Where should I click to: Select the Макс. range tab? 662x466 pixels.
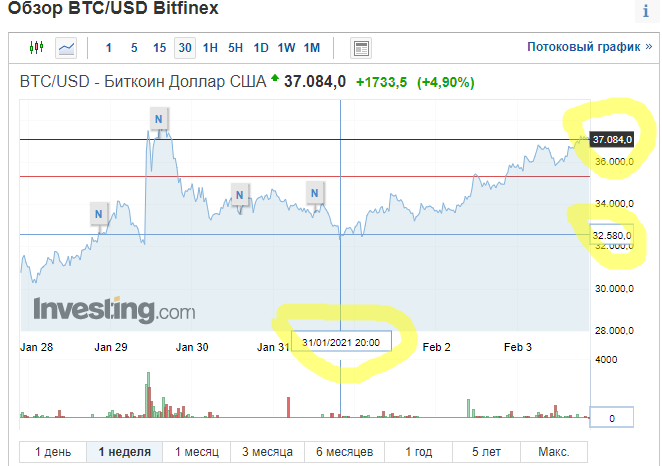coord(553,452)
